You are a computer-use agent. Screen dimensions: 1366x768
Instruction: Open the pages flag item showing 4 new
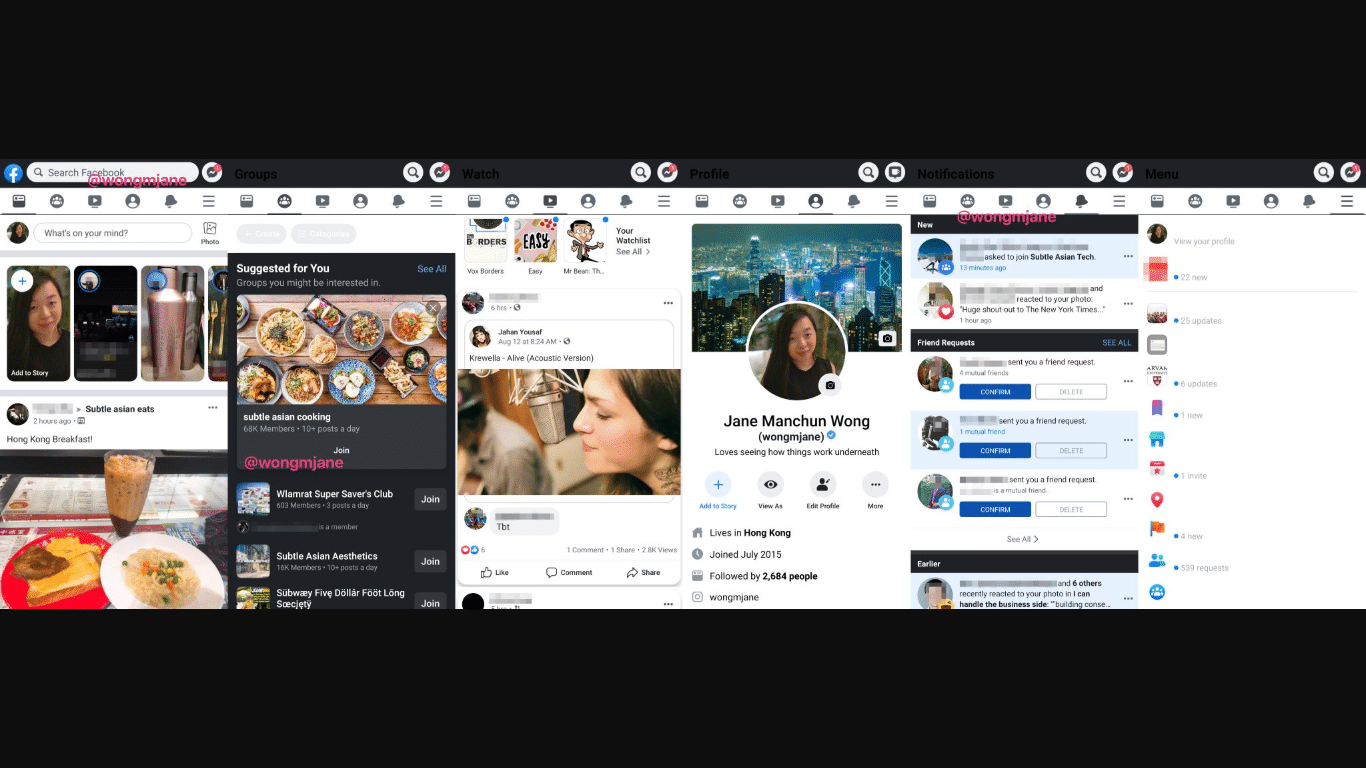1157,530
